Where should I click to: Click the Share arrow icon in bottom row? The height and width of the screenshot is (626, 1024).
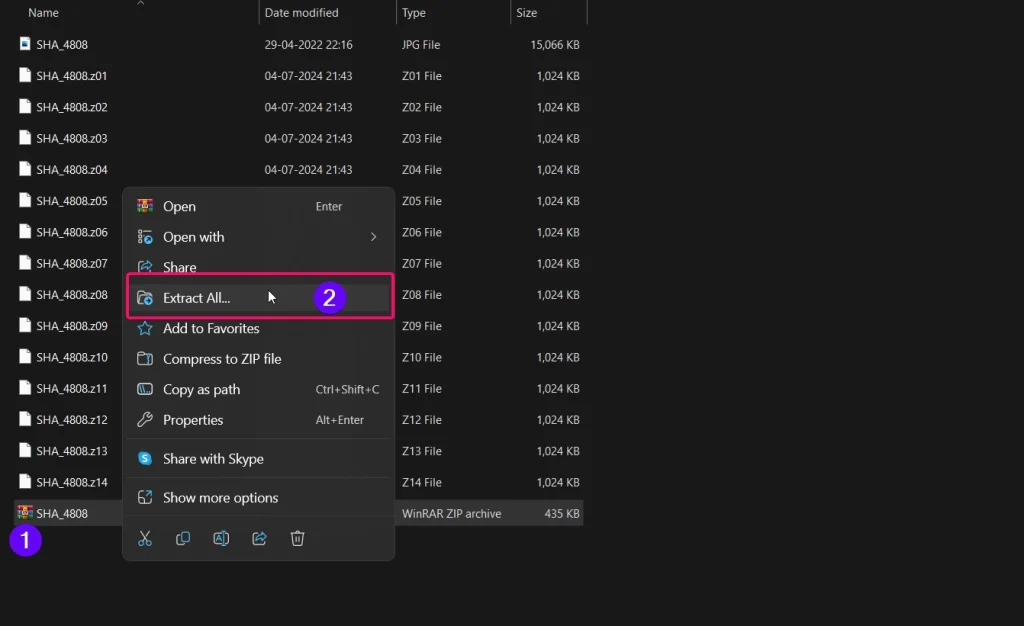click(x=259, y=539)
